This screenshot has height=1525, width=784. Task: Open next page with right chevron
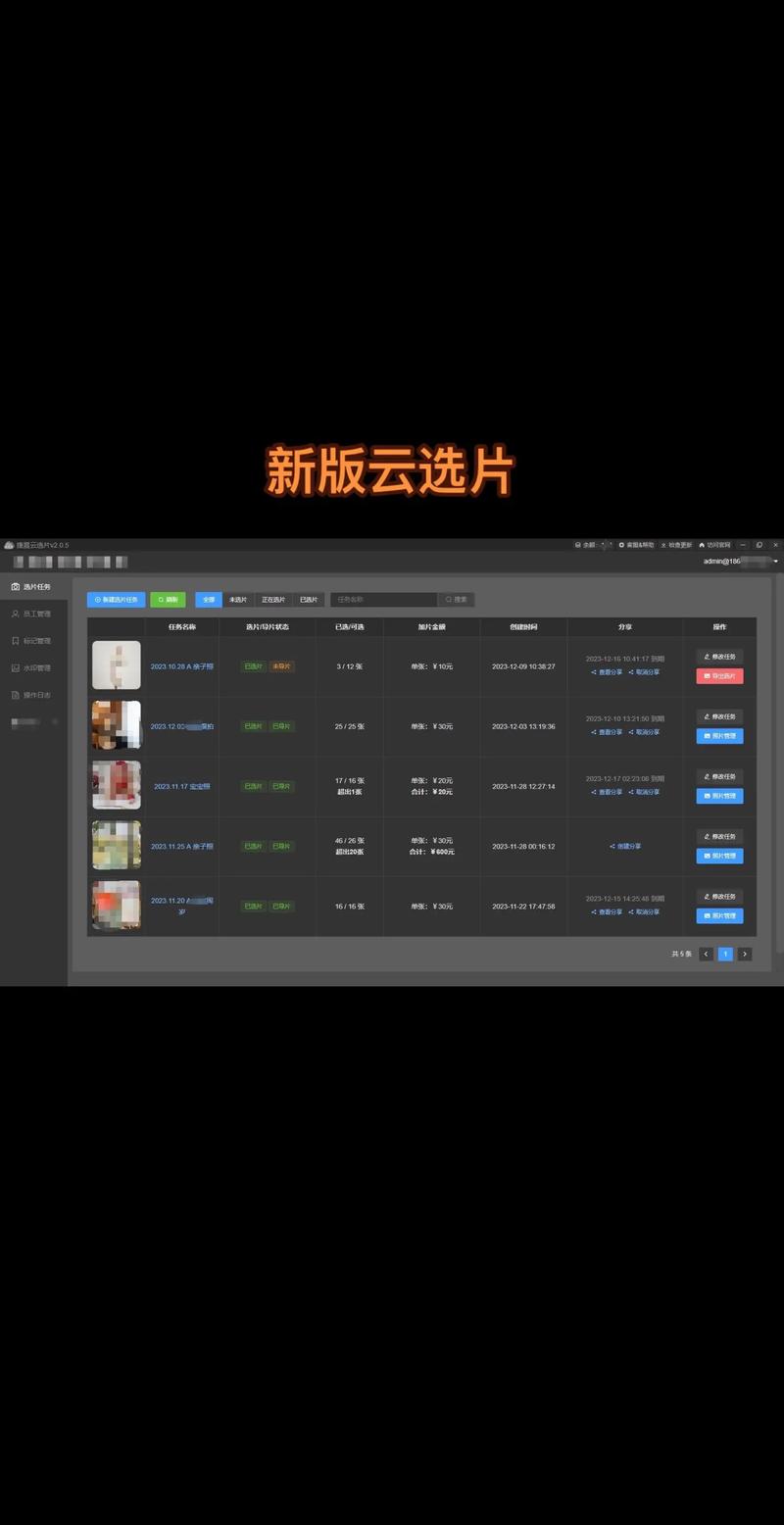point(743,954)
